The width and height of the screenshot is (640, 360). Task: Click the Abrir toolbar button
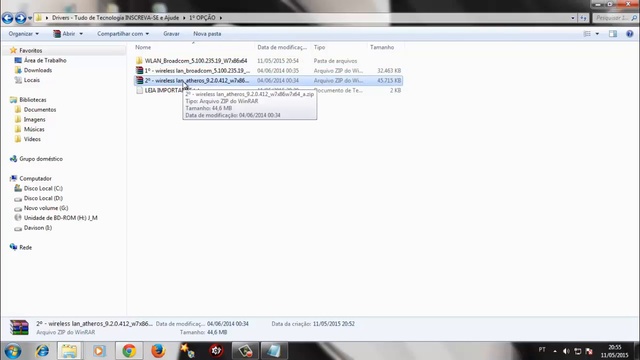64,34
